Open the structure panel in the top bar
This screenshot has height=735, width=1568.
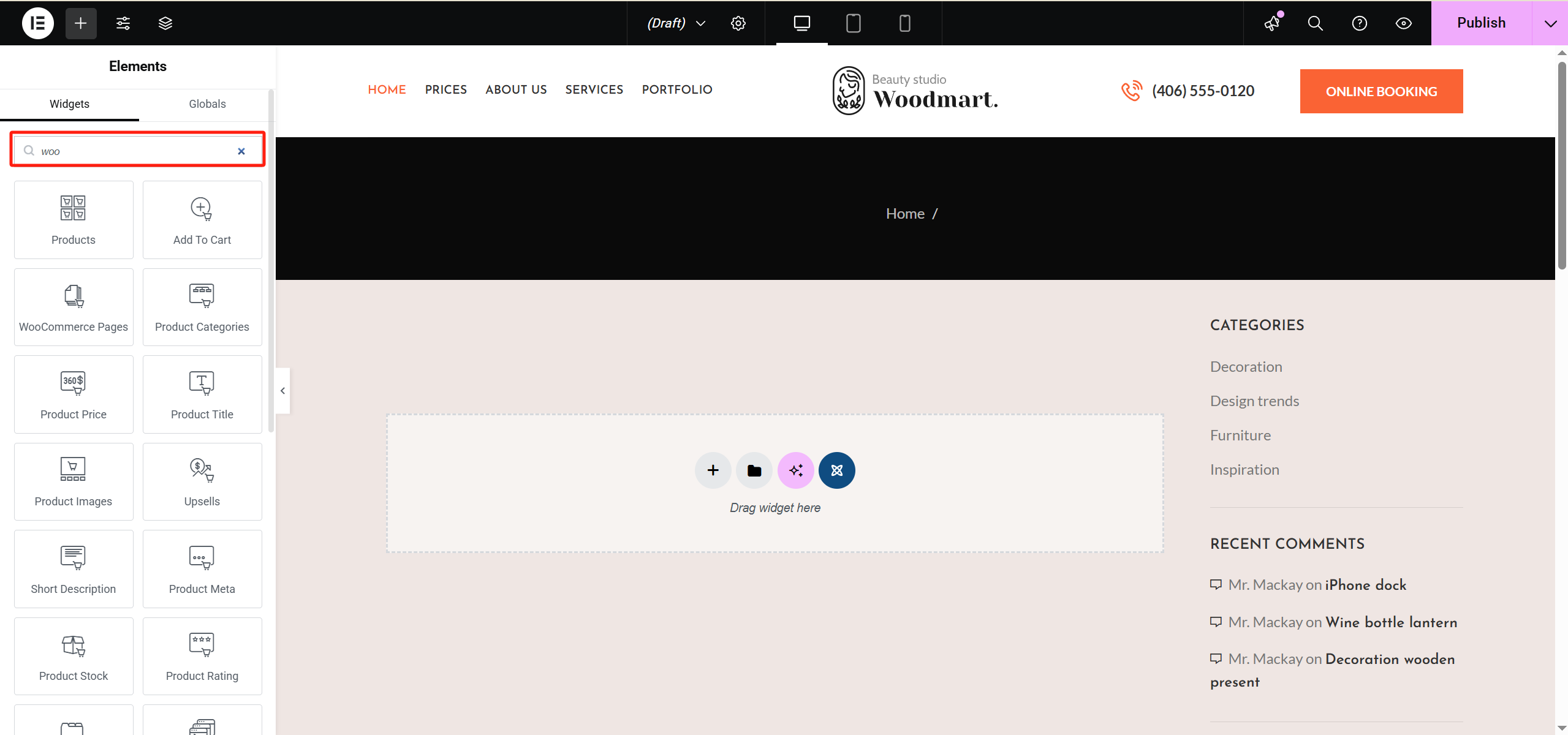165,23
